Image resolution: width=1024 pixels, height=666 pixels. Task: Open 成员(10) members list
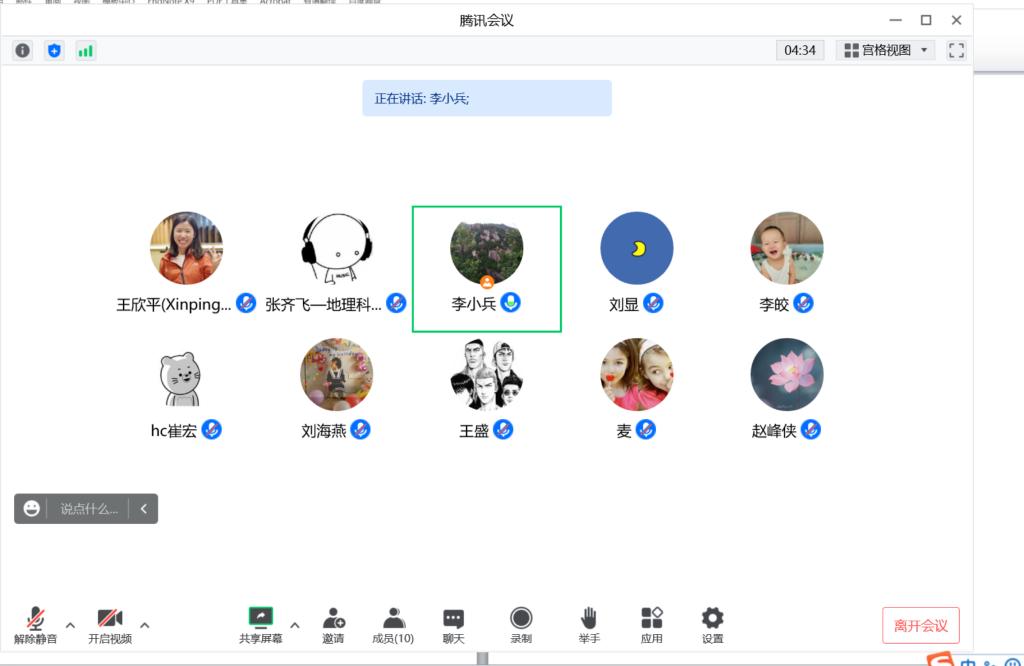tap(393, 625)
